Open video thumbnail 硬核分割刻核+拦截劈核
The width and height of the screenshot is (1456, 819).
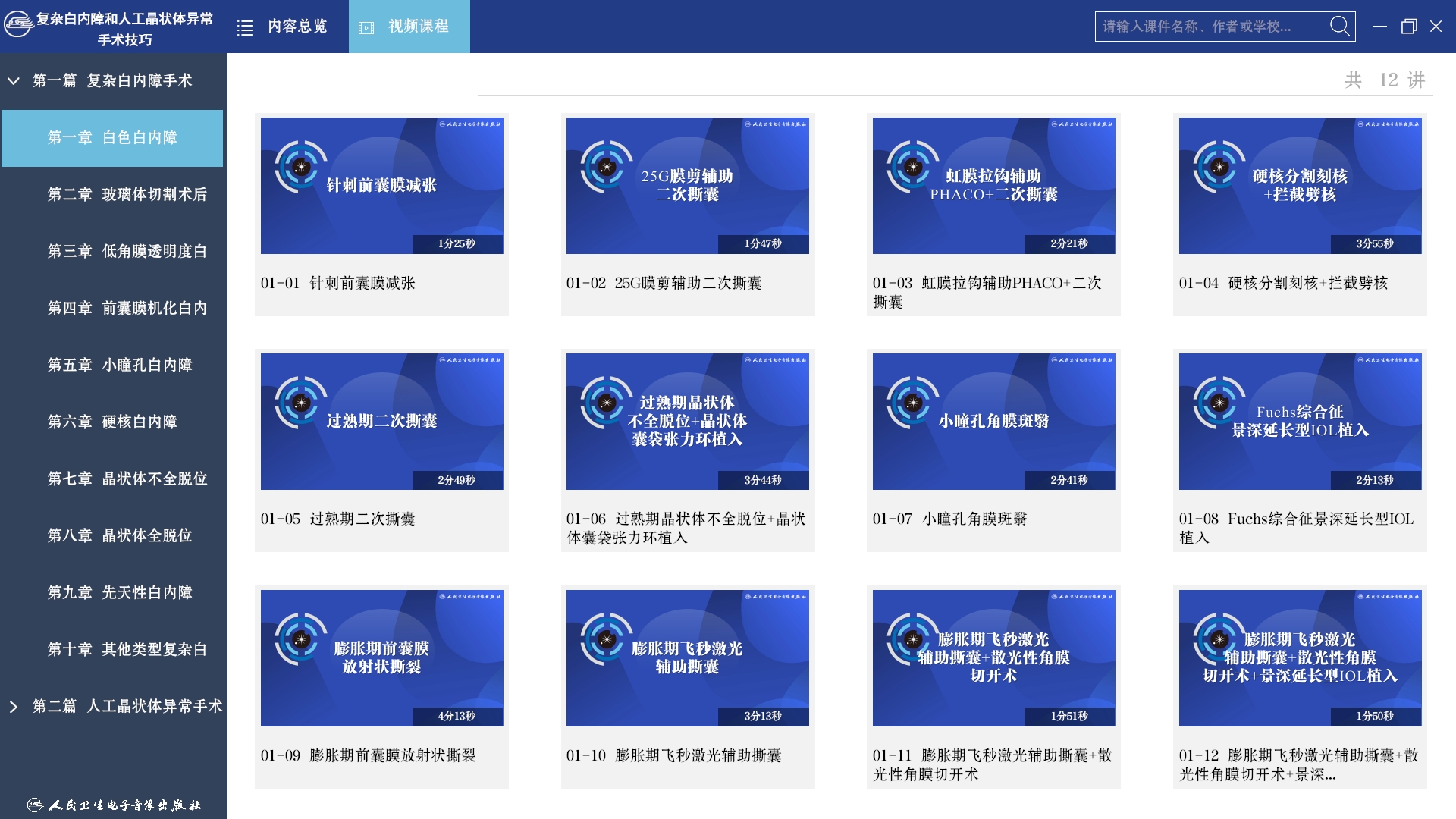pyautogui.click(x=1300, y=186)
